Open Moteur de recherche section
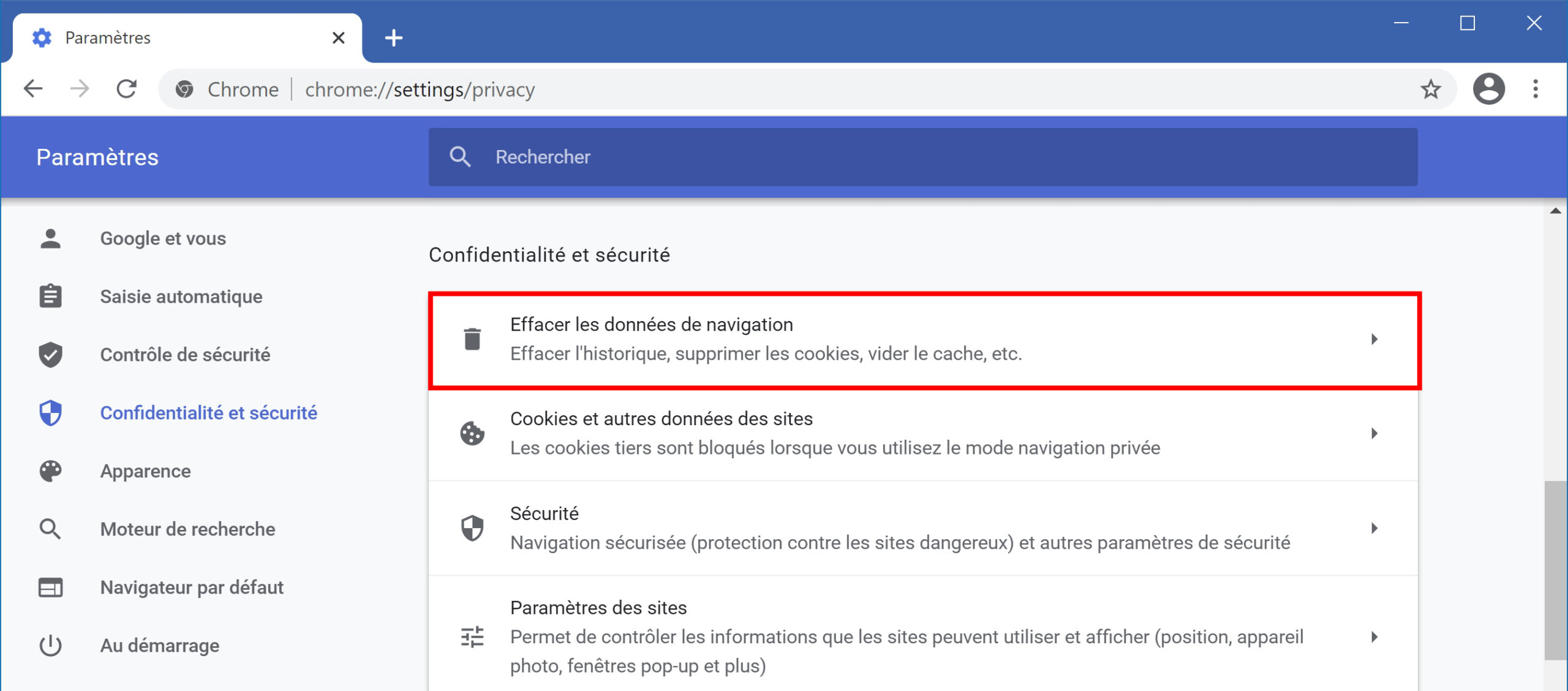This screenshot has width=1568, height=691. coord(187,529)
